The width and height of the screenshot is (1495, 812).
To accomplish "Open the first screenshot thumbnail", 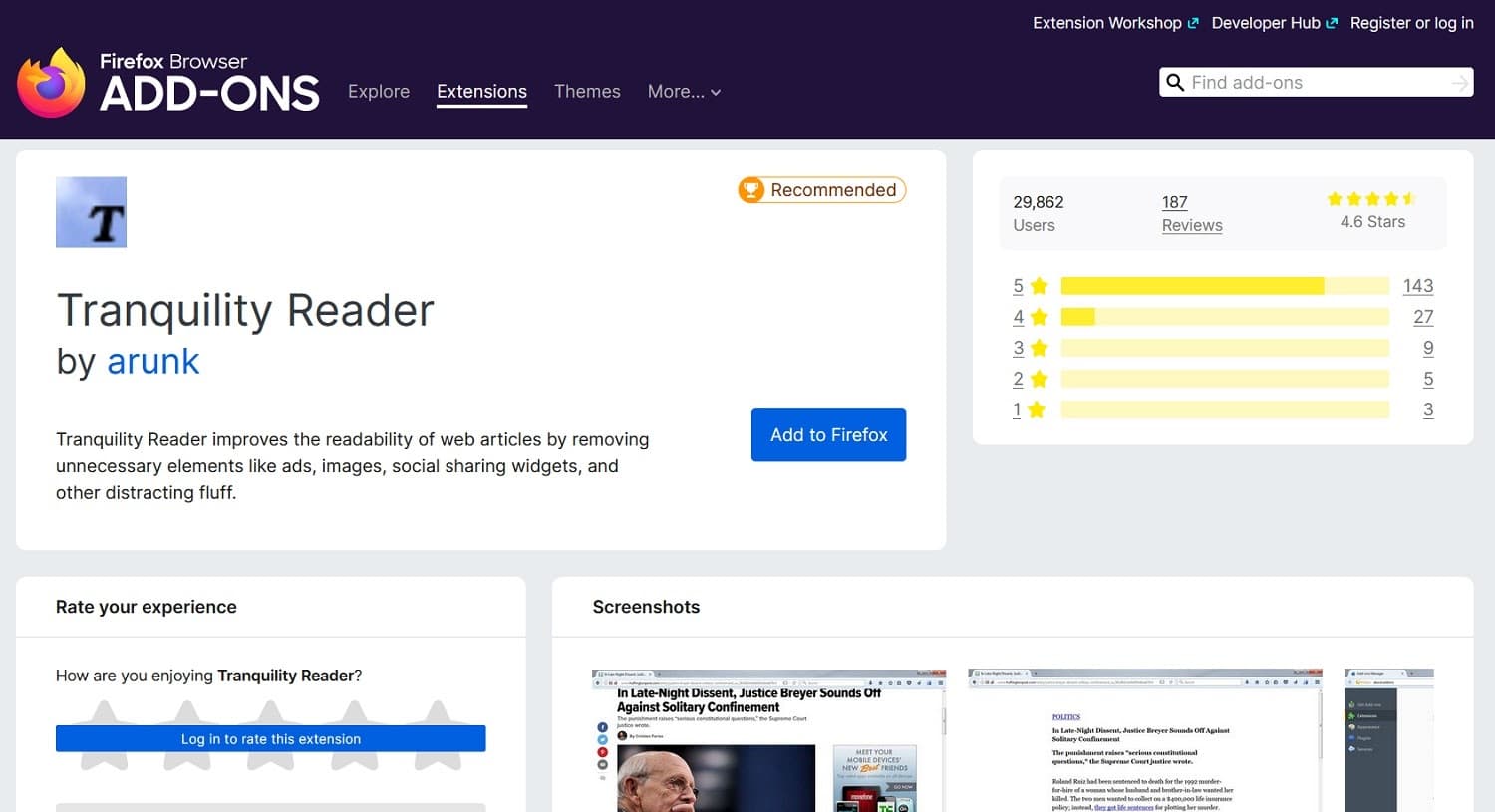I will pos(767,739).
